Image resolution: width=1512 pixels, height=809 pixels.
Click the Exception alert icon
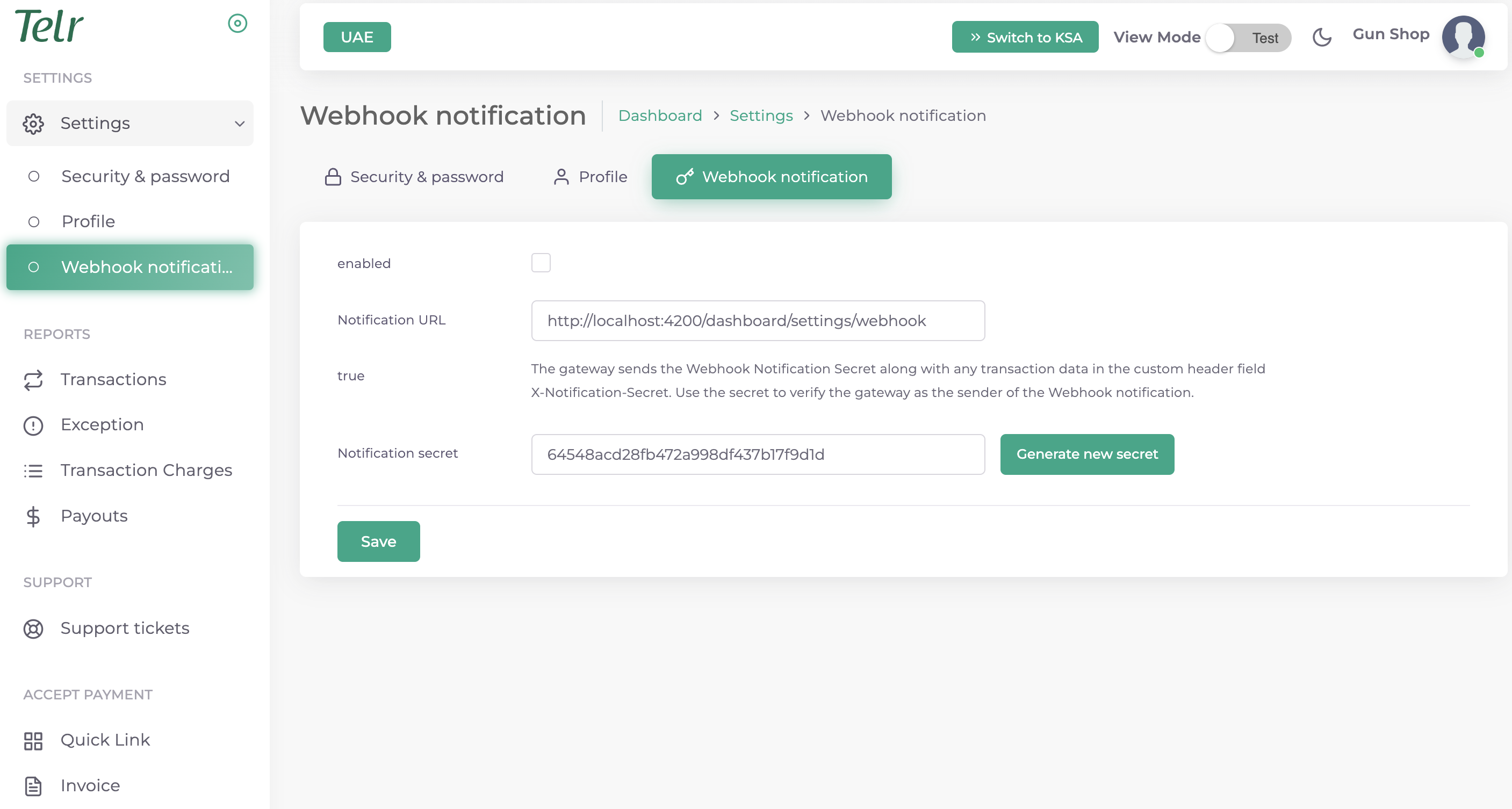pos(33,425)
